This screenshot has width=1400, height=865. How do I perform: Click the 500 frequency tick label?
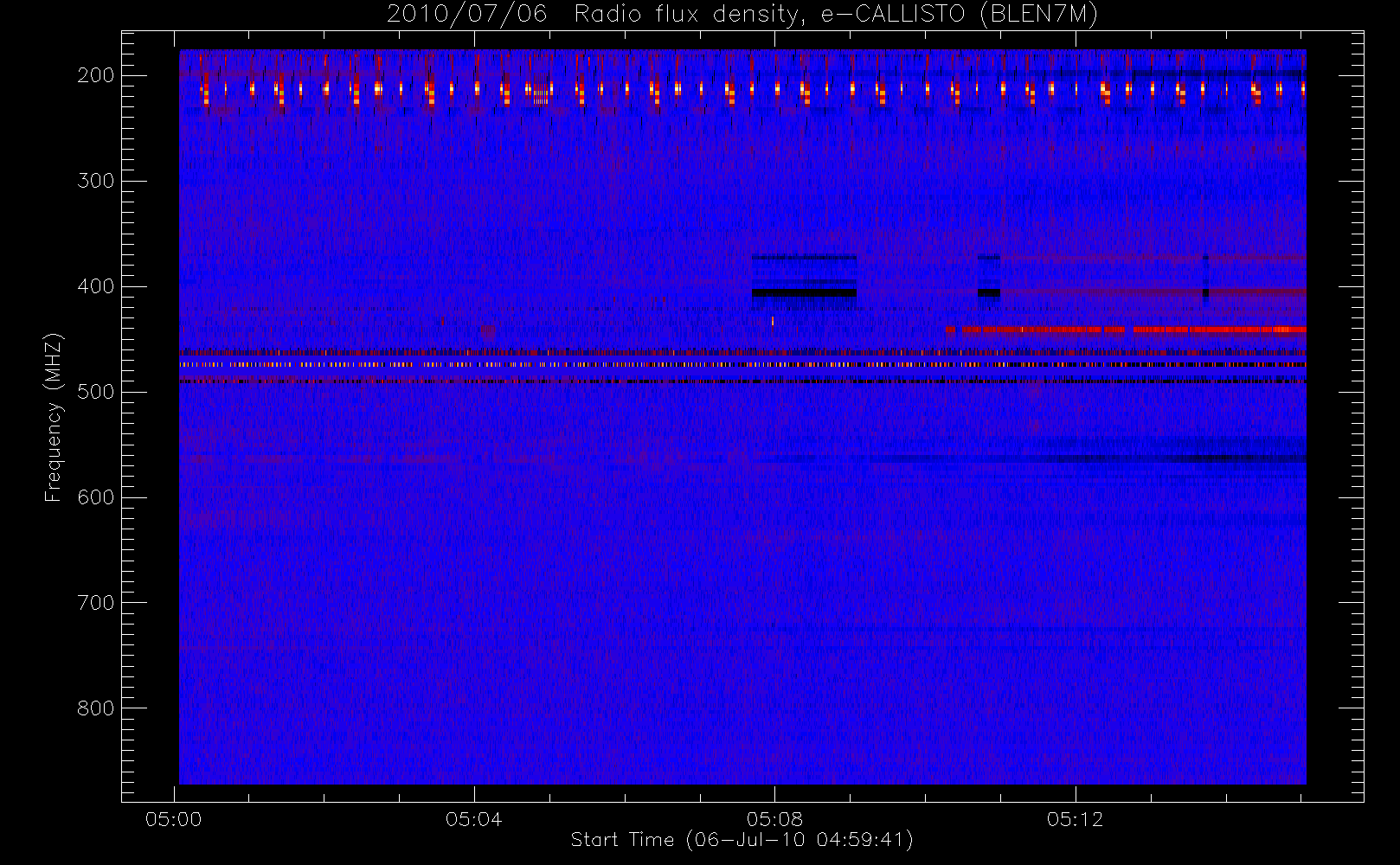pos(96,392)
